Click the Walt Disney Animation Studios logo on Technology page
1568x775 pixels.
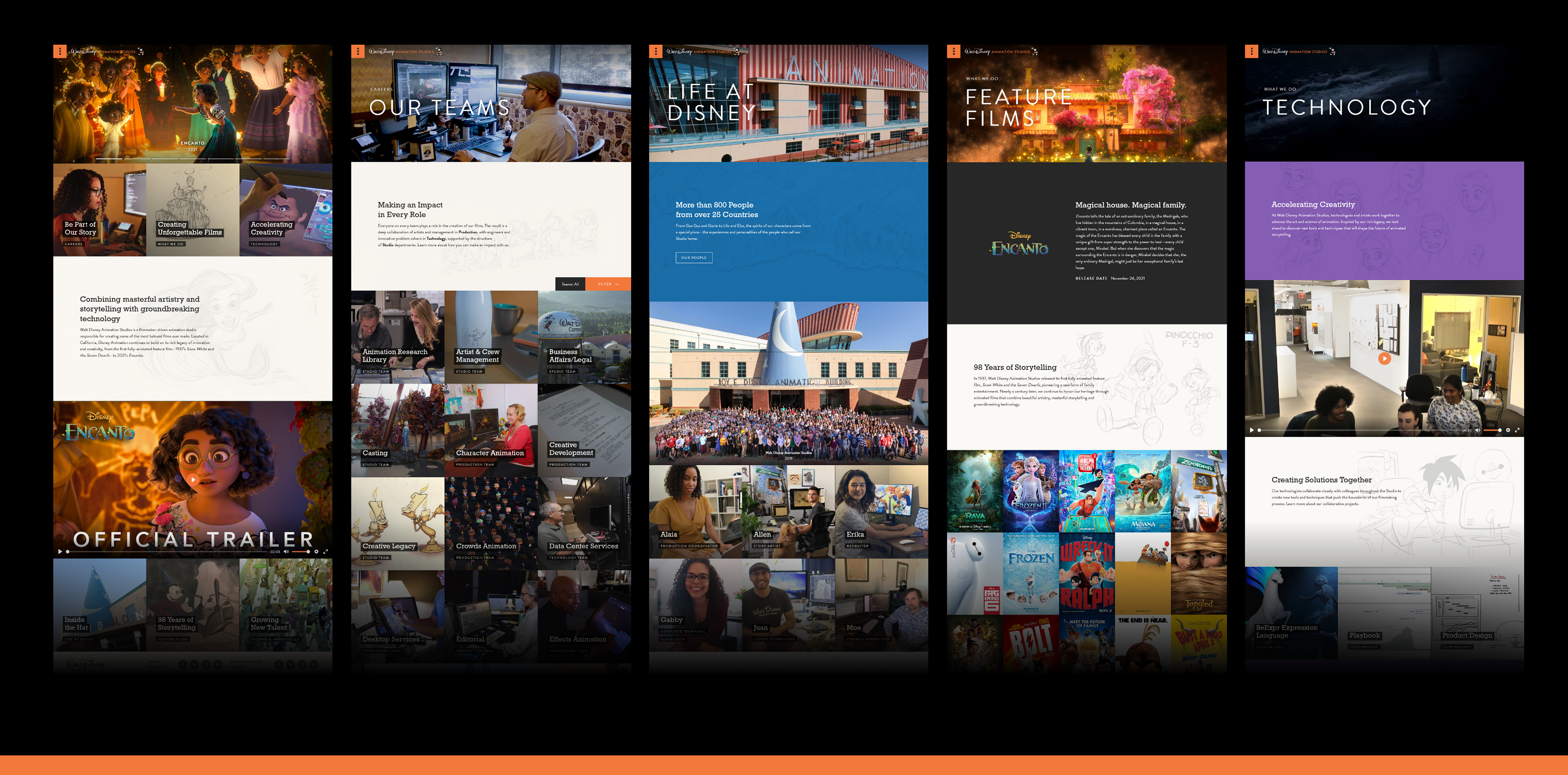pyautogui.click(x=1299, y=52)
